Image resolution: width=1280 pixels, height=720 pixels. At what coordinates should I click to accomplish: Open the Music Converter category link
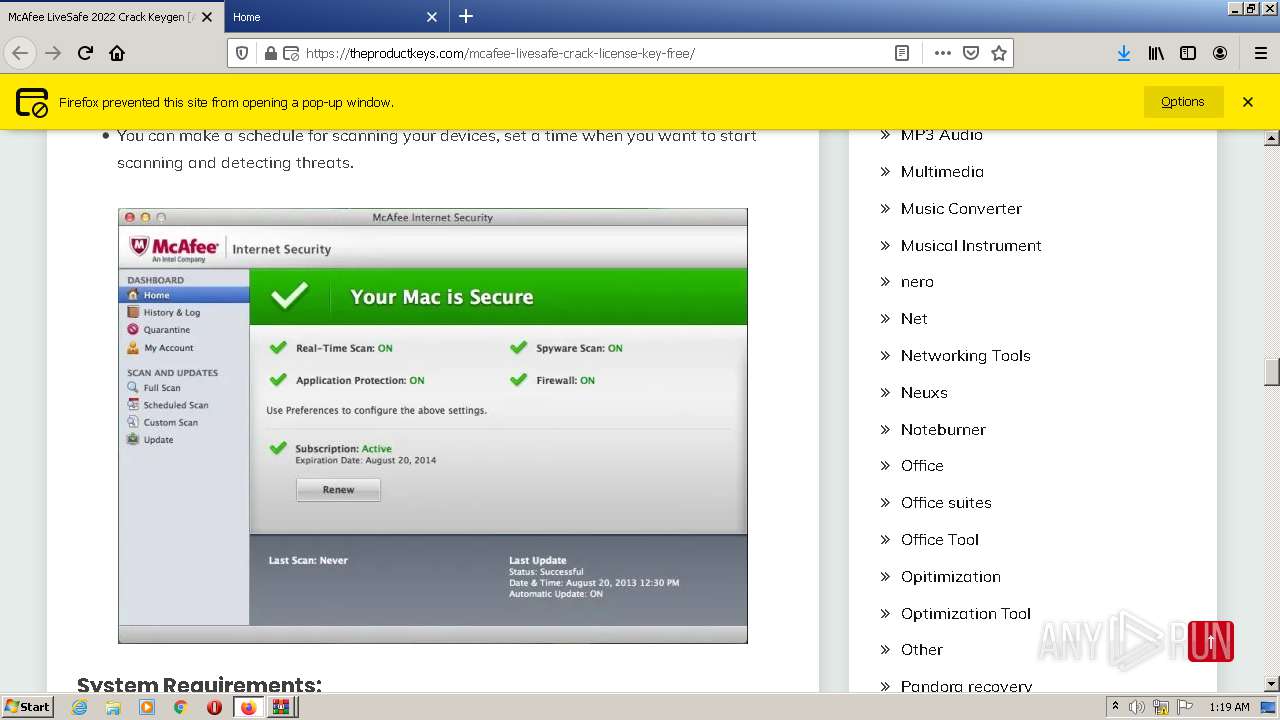coord(961,209)
